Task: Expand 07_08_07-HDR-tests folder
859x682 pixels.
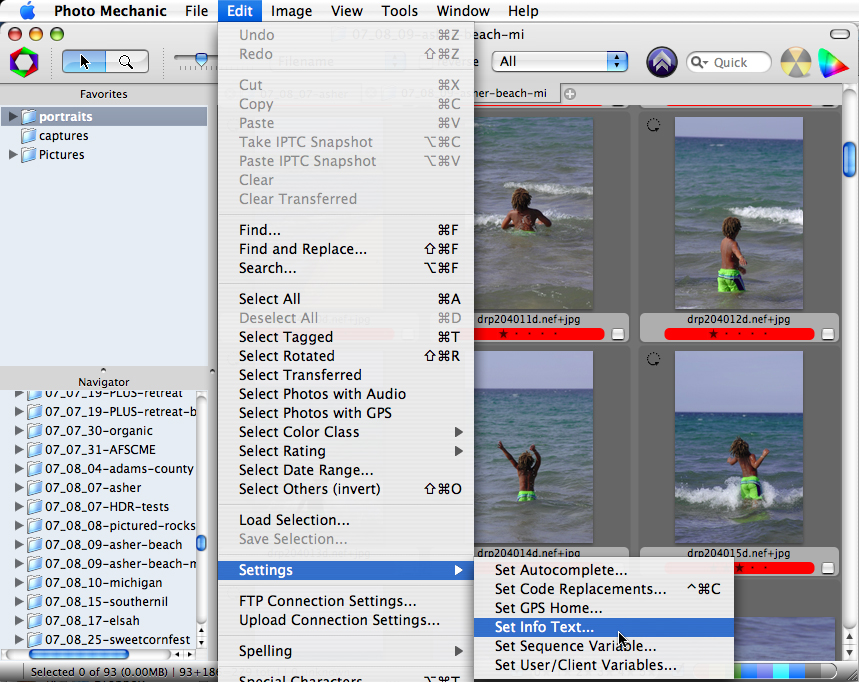Action: coord(19,507)
